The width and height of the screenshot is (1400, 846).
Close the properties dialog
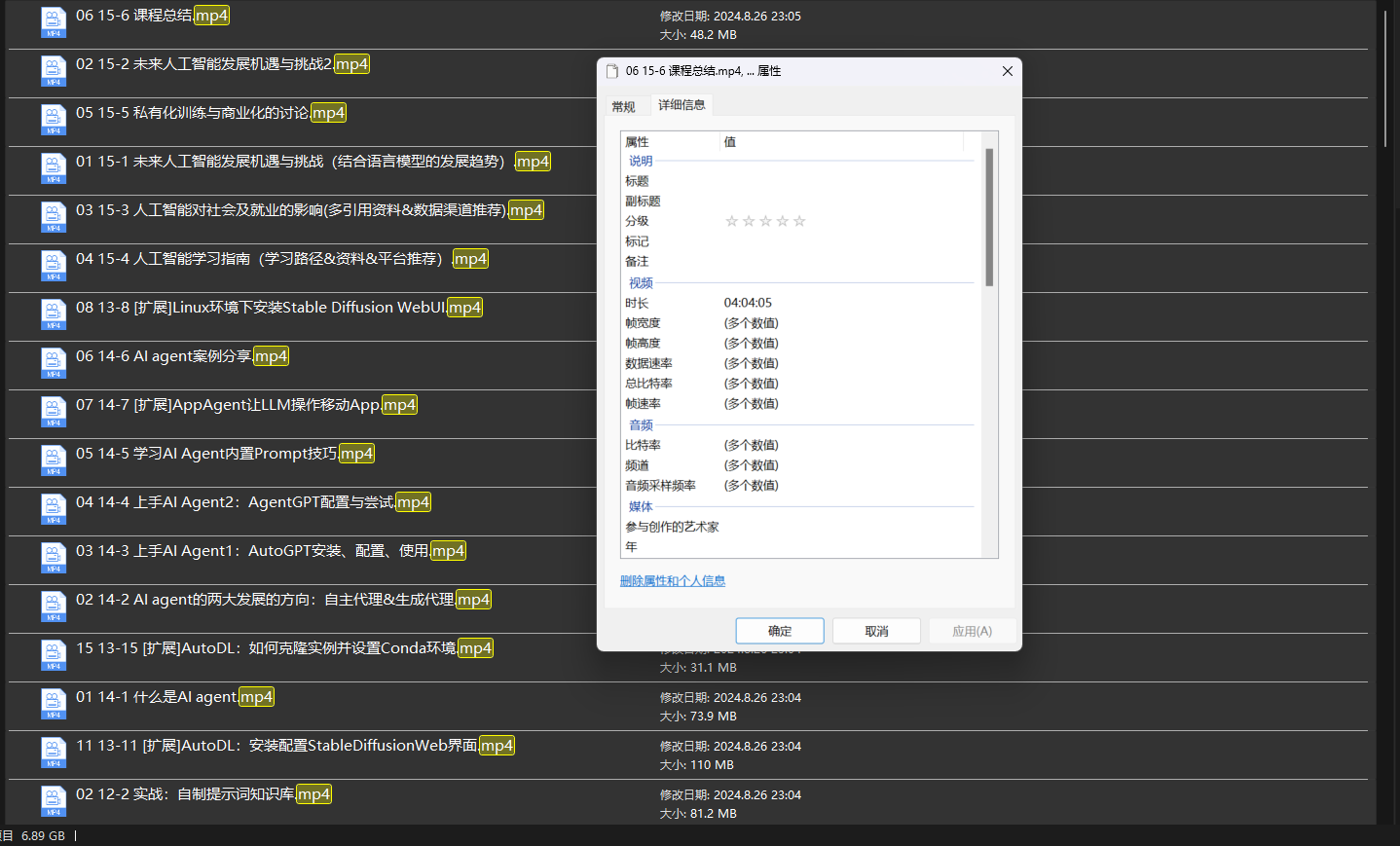1008,71
